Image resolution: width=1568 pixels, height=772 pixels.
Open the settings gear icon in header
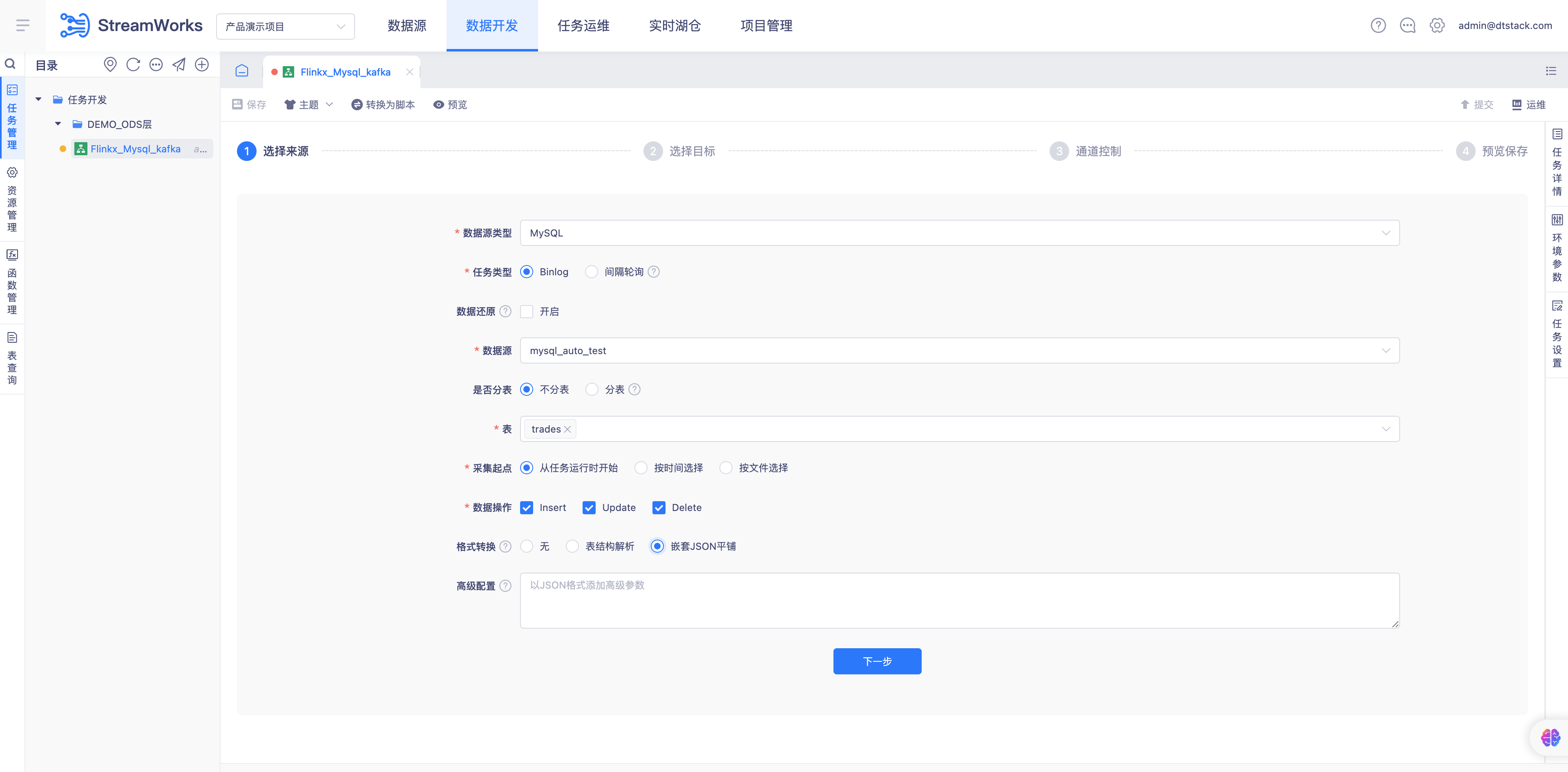[1436, 25]
